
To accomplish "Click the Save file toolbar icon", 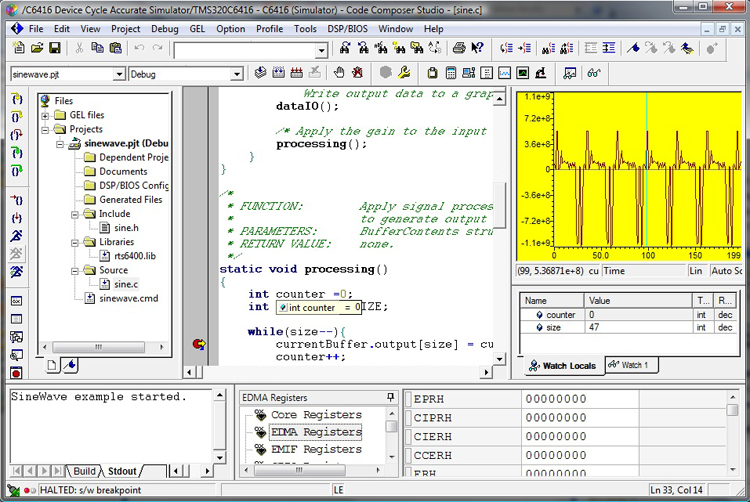I will [54, 48].
